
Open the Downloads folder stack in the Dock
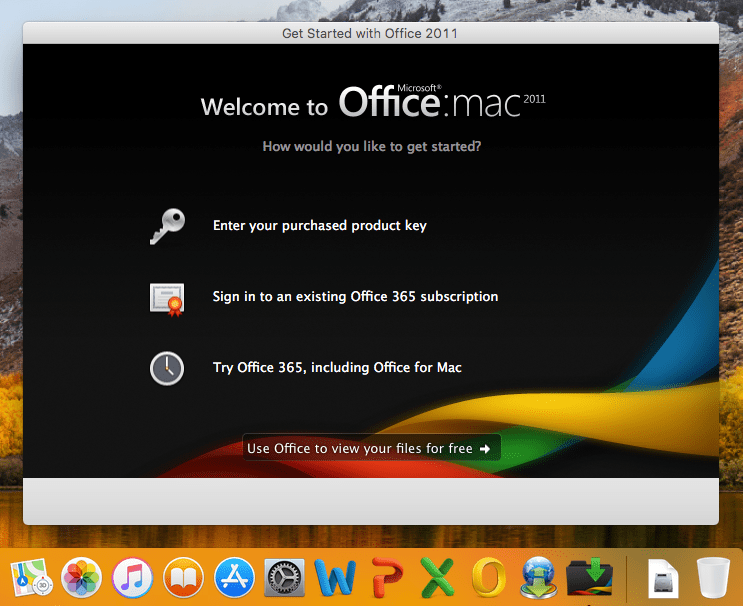[589, 578]
